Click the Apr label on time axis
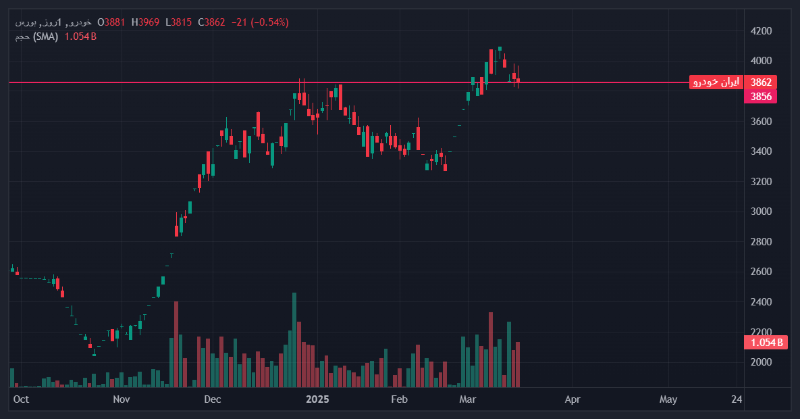Image resolution: width=800 pixels, height=419 pixels. (572, 399)
